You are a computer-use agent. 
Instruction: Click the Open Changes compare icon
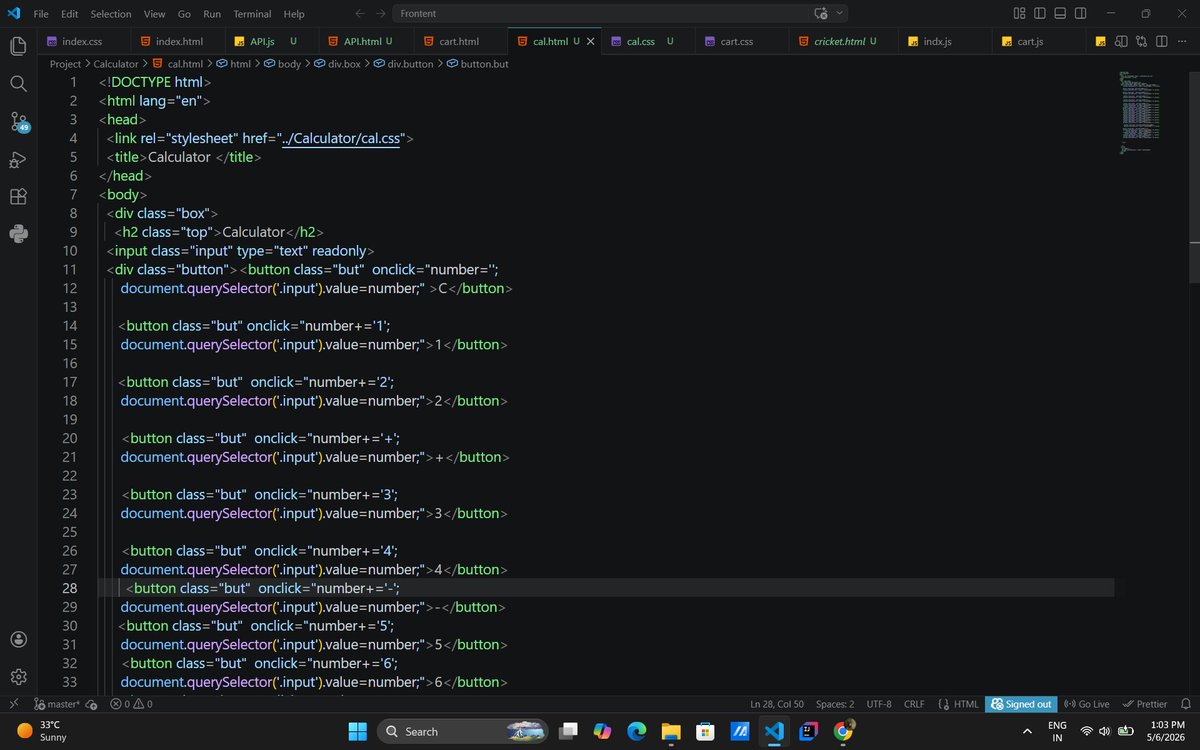[x=1141, y=42]
